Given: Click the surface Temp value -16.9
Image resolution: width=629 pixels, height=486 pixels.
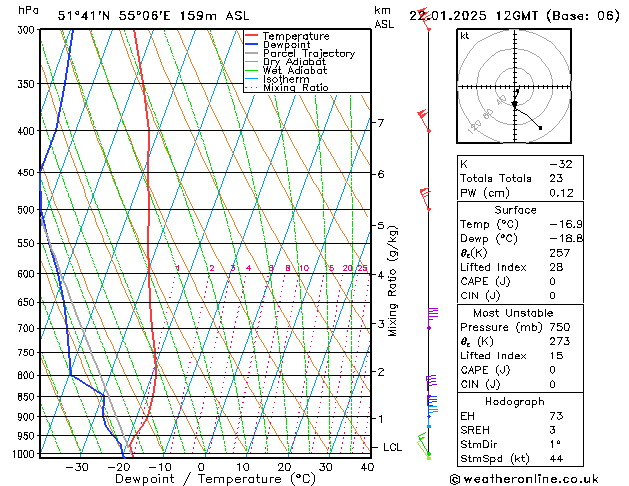Looking at the screenshot, I should click(566, 224).
